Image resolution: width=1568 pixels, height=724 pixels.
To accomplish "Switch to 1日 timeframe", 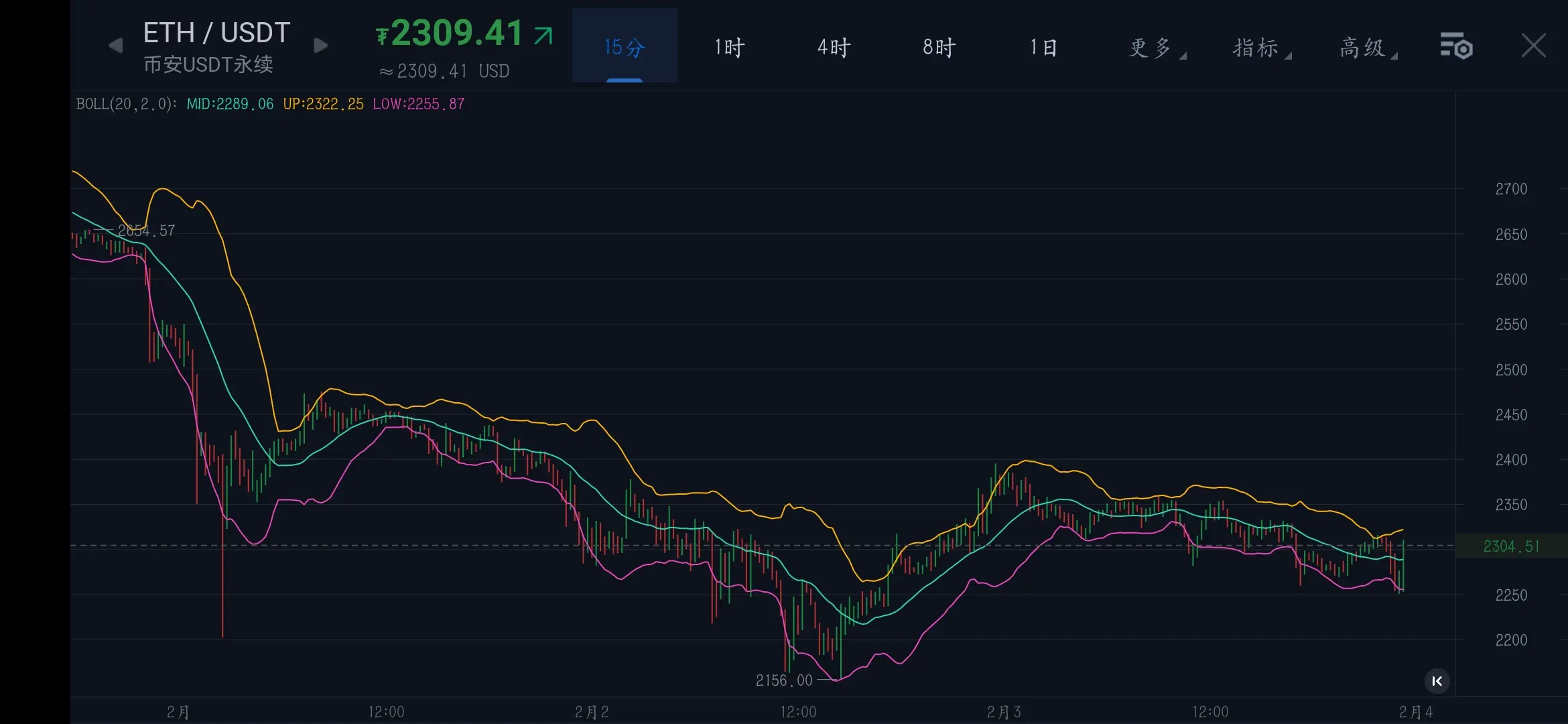I will tap(1043, 47).
